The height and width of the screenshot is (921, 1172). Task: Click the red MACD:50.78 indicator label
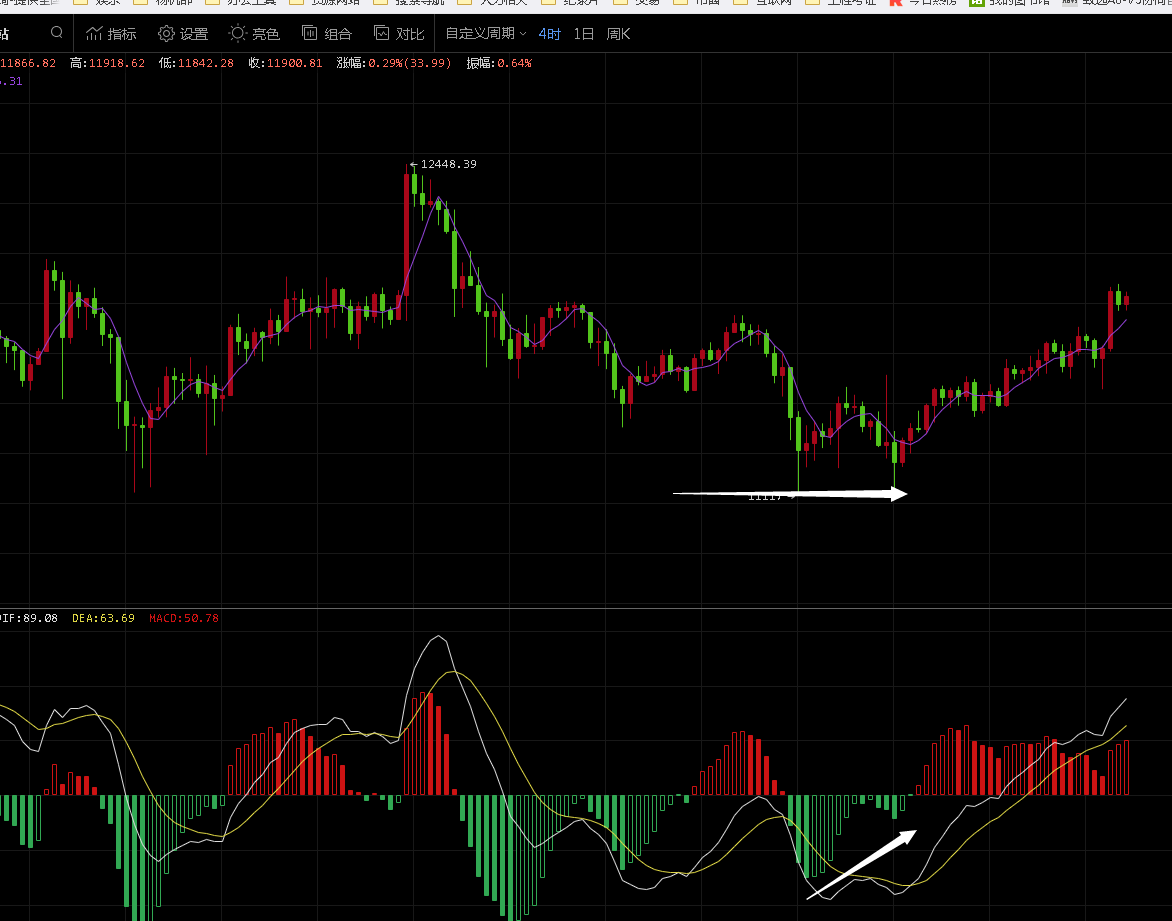click(183, 618)
